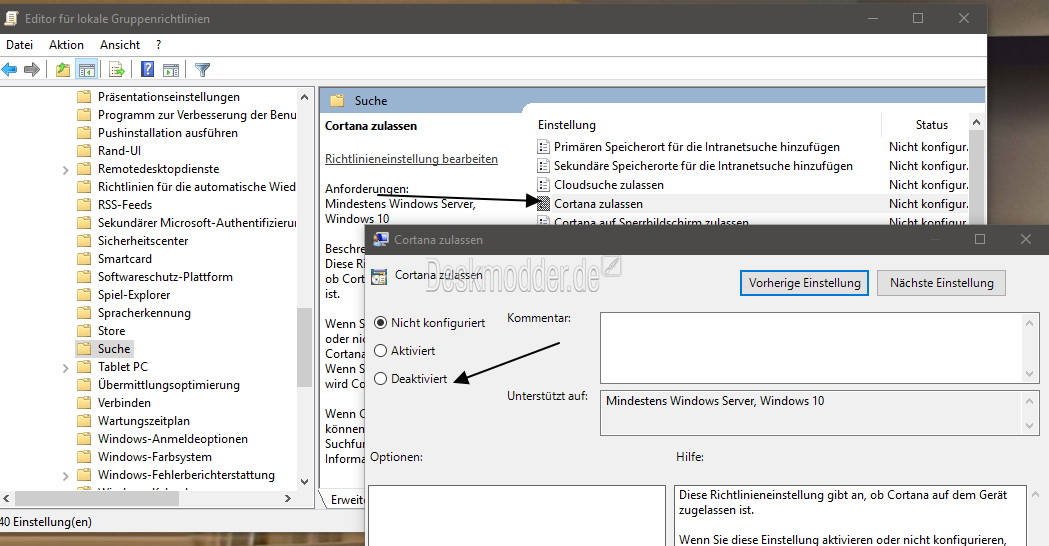Image resolution: width=1049 pixels, height=546 pixels.
Task: Expand the Windows-Fehlerberichterstattung tree node
Action: coord(66,476)
